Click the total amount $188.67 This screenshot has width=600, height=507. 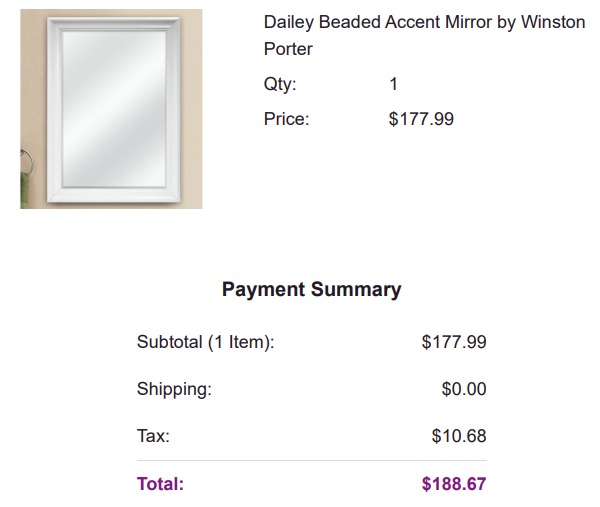point(454,484)
